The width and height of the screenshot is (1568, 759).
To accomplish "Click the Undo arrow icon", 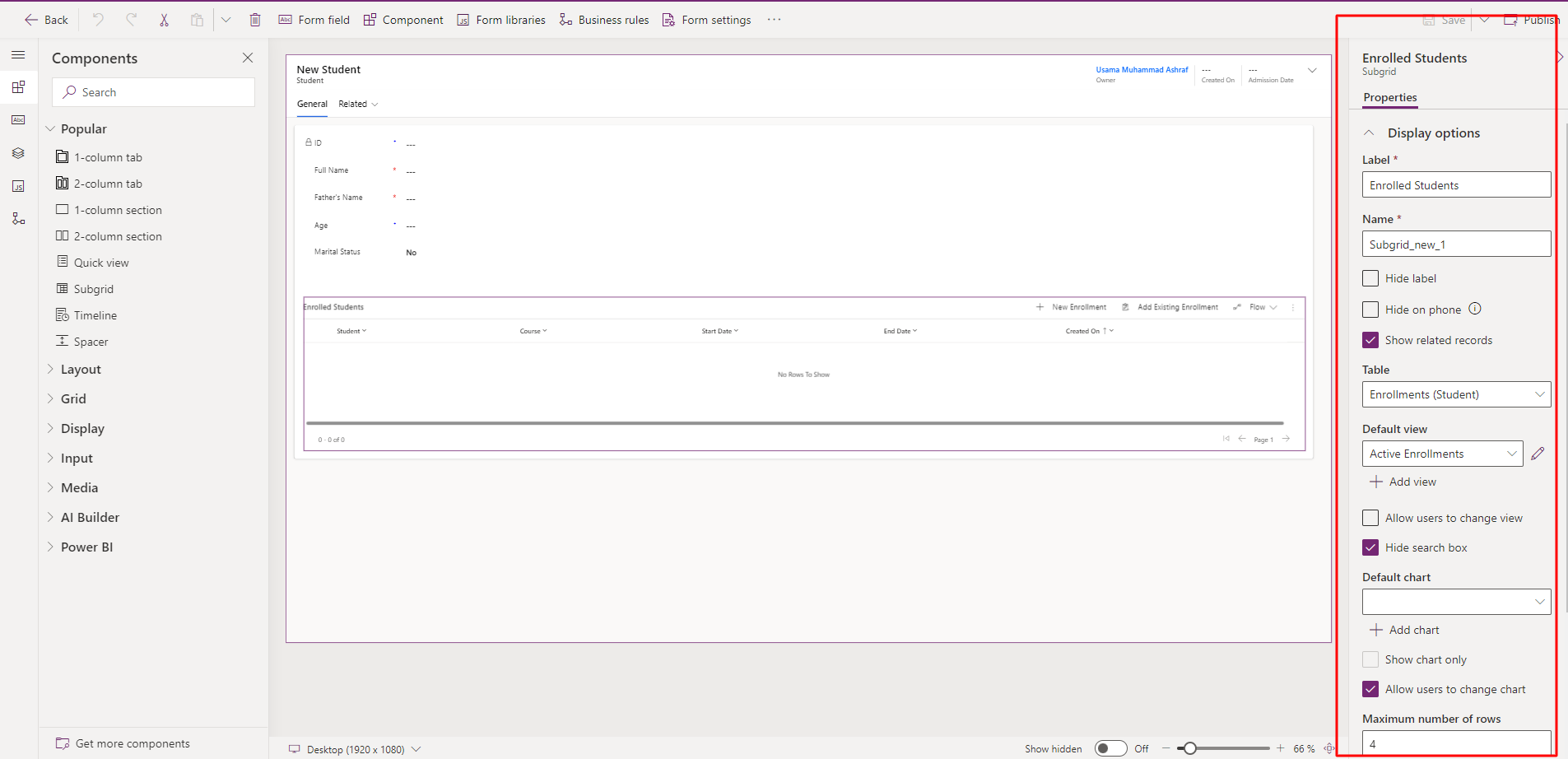I will tap(98, 20).
